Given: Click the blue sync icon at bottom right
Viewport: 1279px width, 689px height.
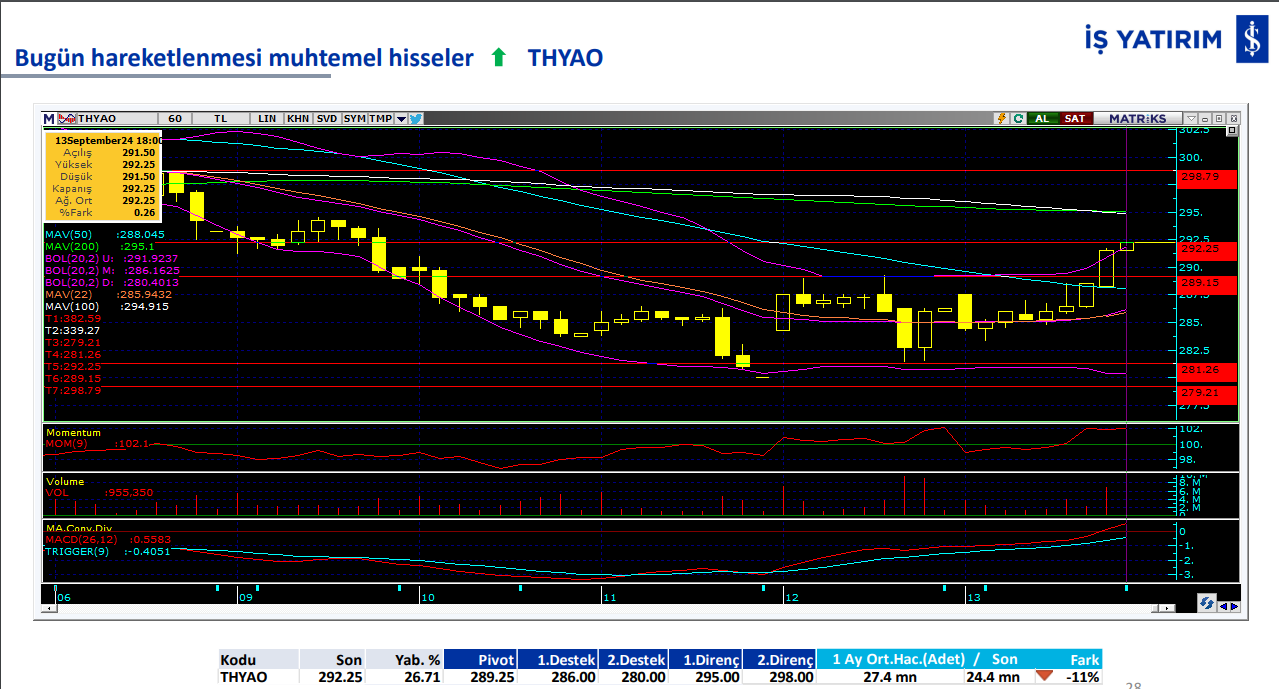Looking at the screenshot, I should click(x=1207, y=604).
